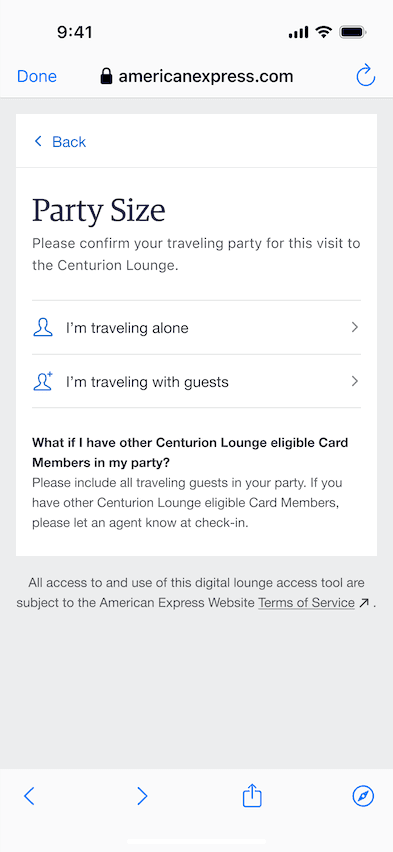Image resolution: width=393 pixels, height=852 pixels.
Task: Tap the add-guest person icon
Action: point(43,381)
